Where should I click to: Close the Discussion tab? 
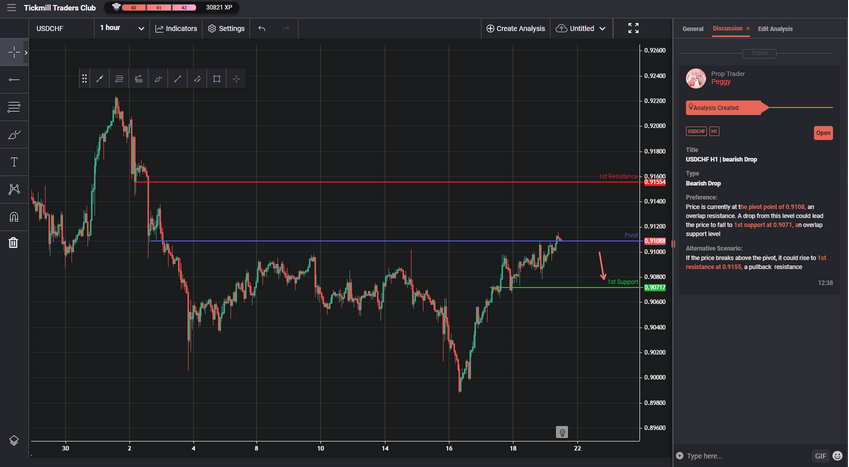pyautogui.click(x=748, y=29)
